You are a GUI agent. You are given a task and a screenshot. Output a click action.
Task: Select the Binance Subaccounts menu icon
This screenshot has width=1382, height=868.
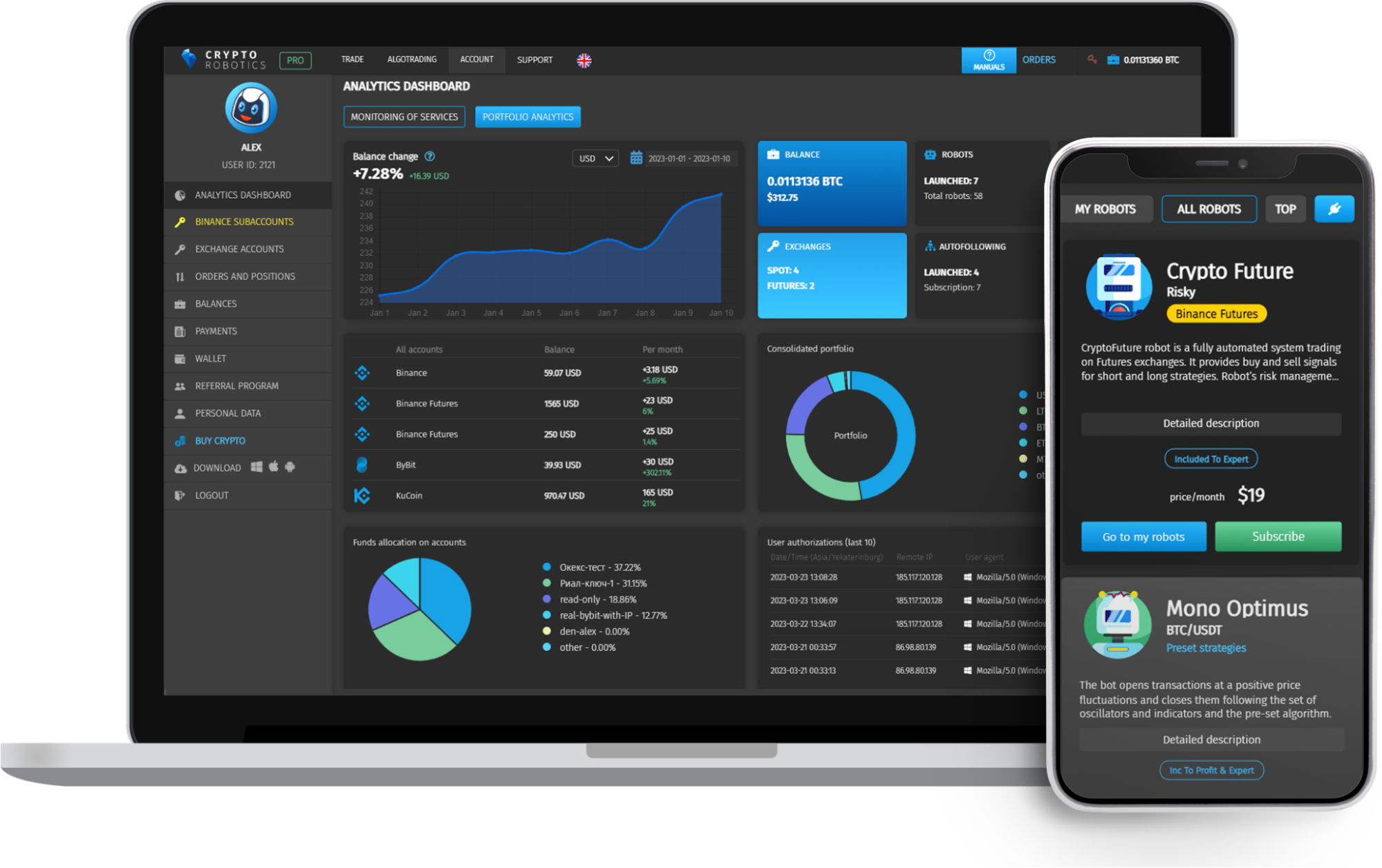coord(180,221)
